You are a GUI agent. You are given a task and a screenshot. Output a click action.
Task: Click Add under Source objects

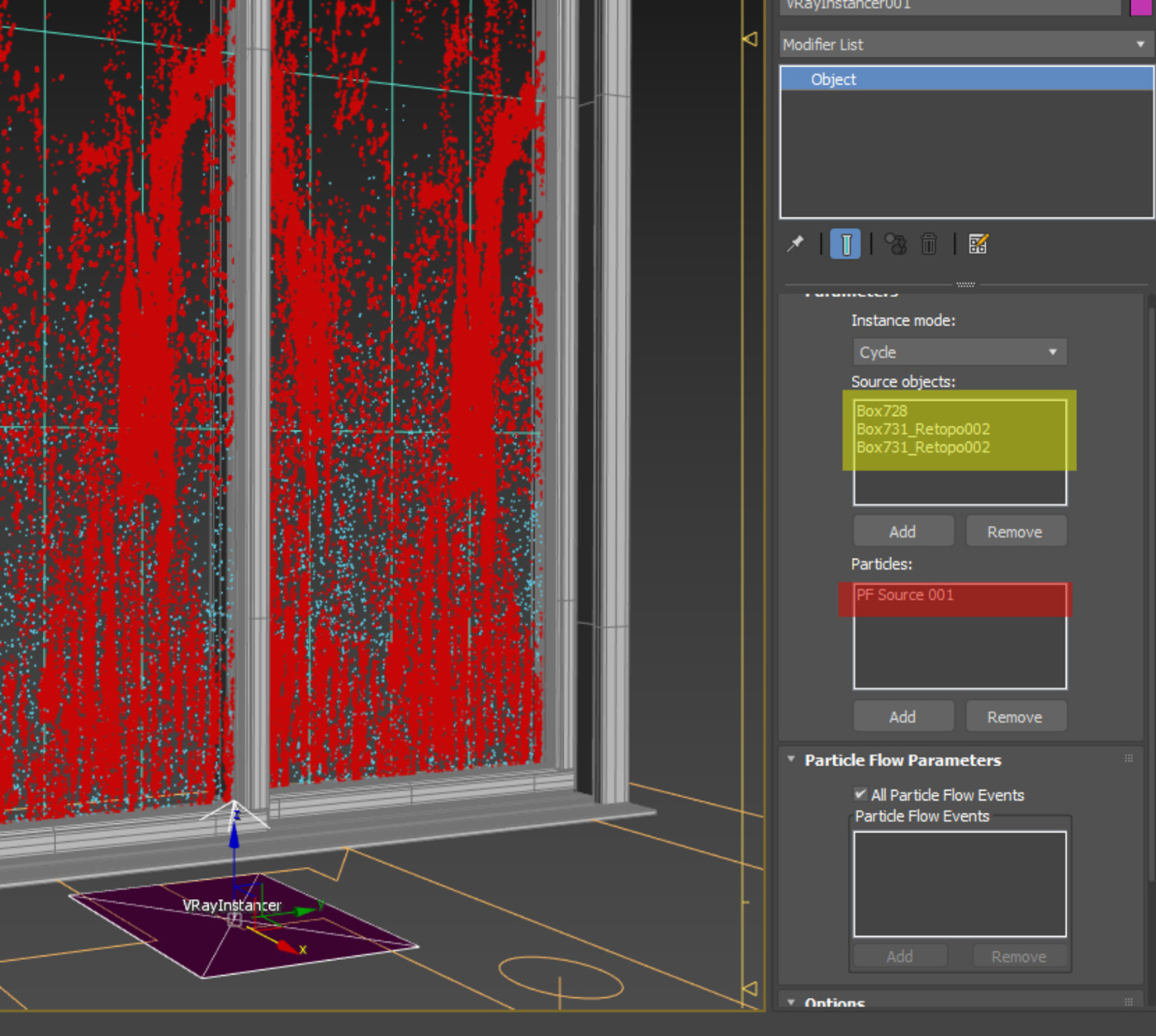tap(903, 532)
